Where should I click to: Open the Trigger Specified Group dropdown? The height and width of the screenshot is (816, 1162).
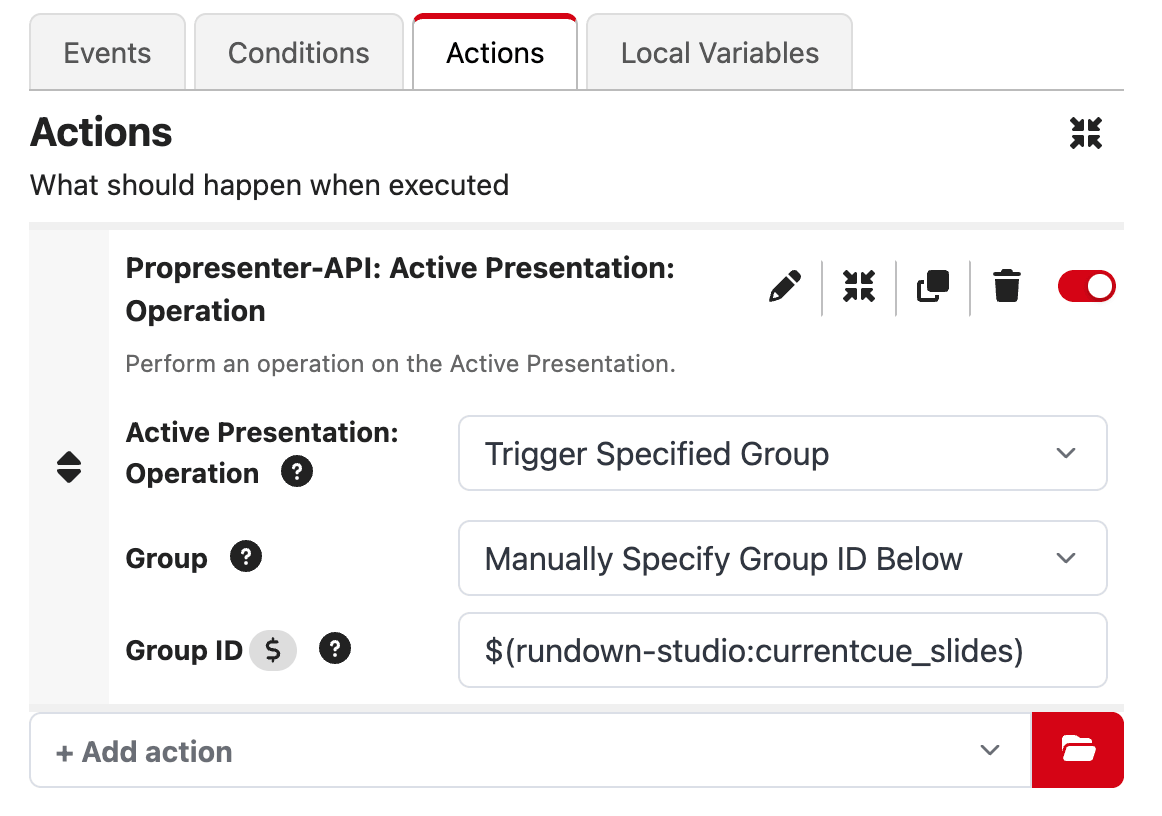(783, 453)
